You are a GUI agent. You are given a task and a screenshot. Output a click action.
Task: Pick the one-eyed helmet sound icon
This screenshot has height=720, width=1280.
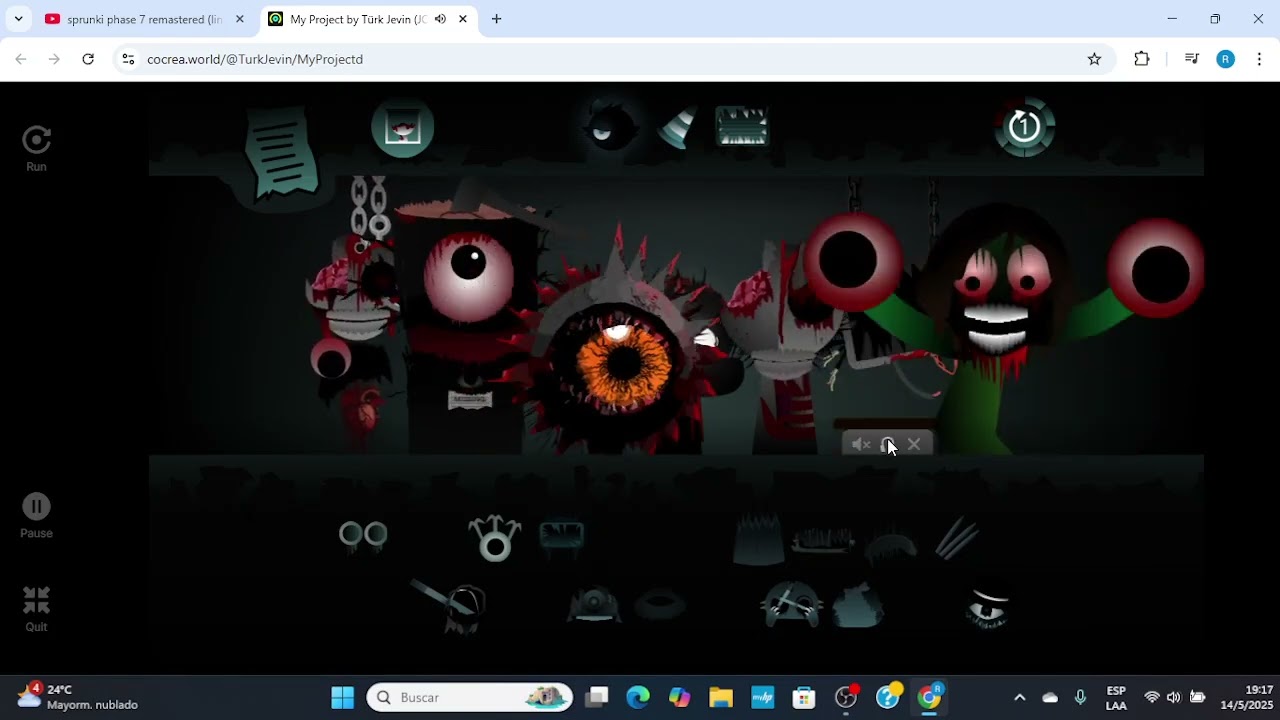pyautogui.click(x=594, y=605)
